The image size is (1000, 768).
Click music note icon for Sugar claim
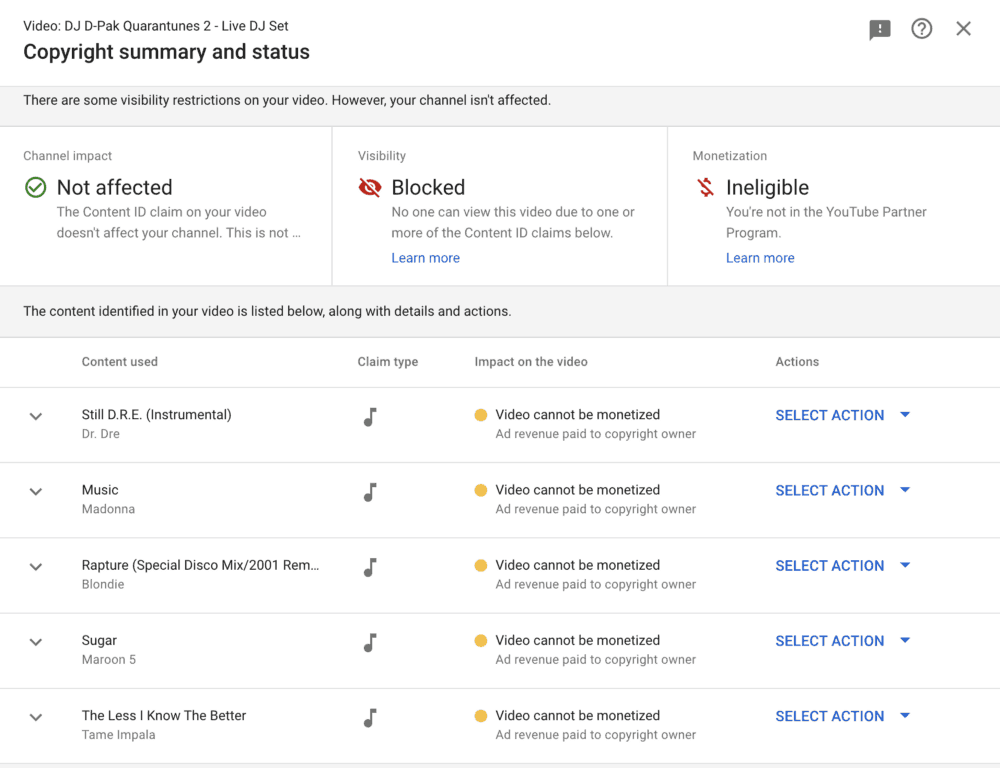tap(370, 642)
